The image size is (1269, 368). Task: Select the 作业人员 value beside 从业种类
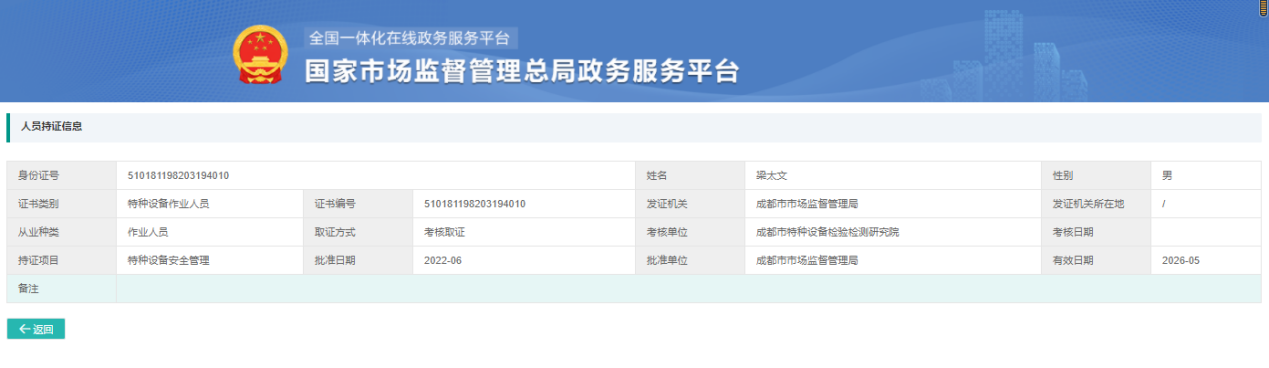click(x=148, y=232)
